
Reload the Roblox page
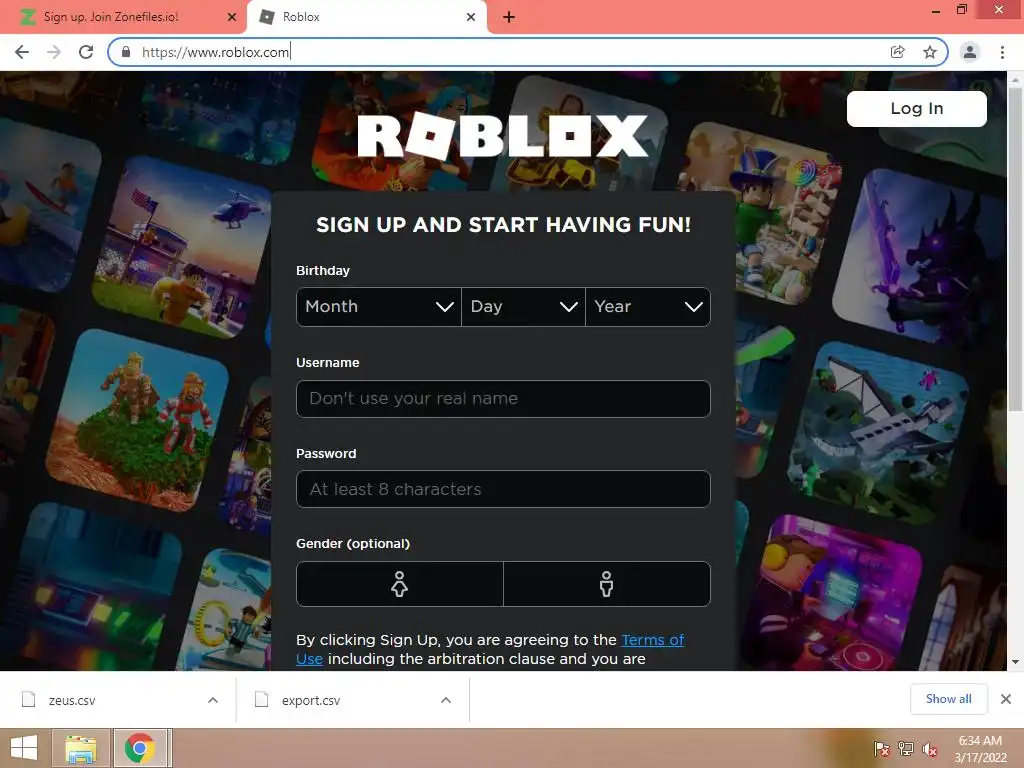tap(86, 52)
